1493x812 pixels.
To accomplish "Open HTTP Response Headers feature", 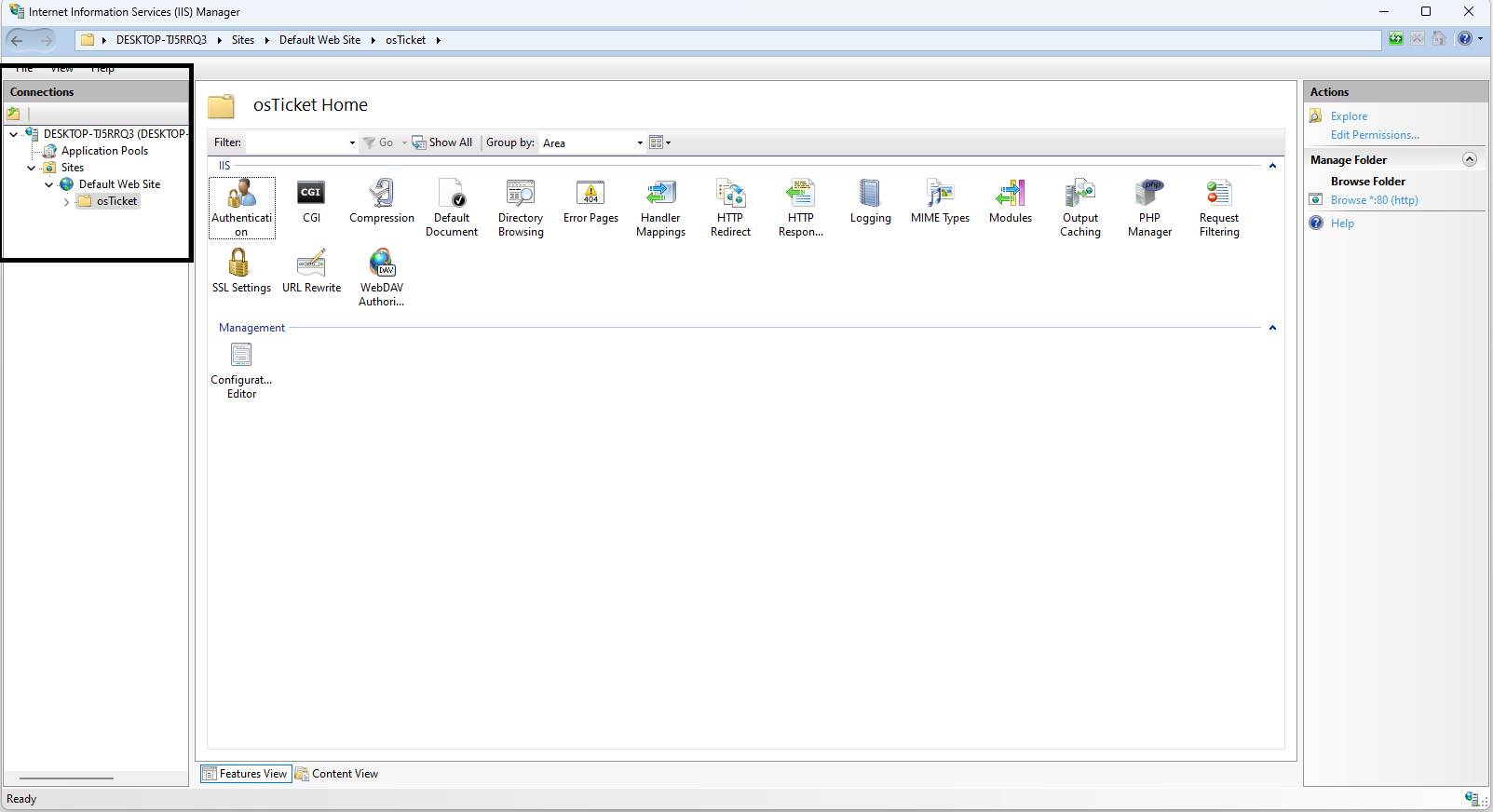I will (801, 209).
